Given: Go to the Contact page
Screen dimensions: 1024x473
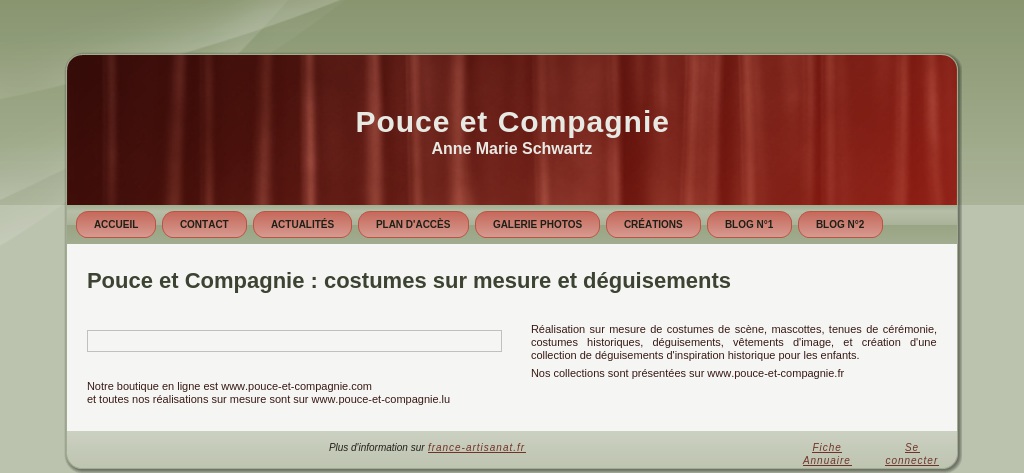Looking at the screenshot, I should (x=204, y=224).
